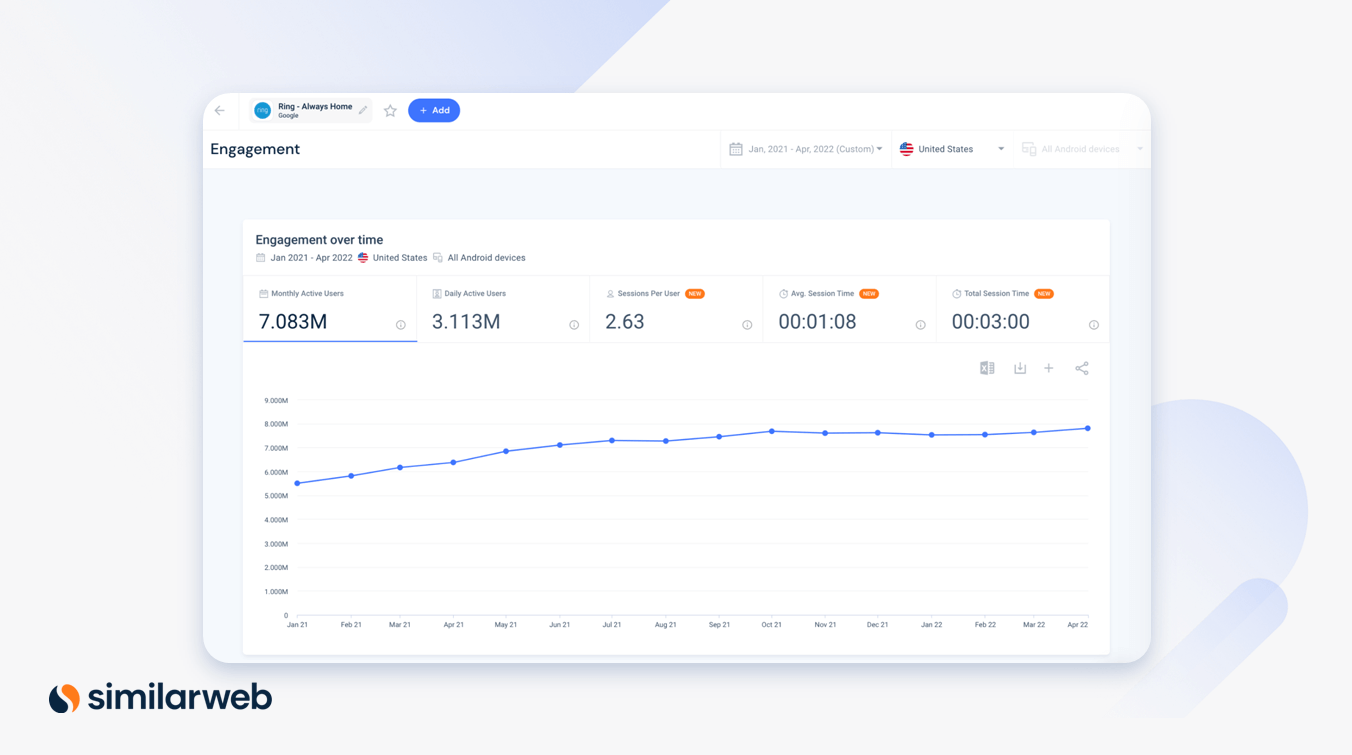This screenshot has width=1352, height=755.
Task: Click the Engagement page heading
Action: [255, 149]
